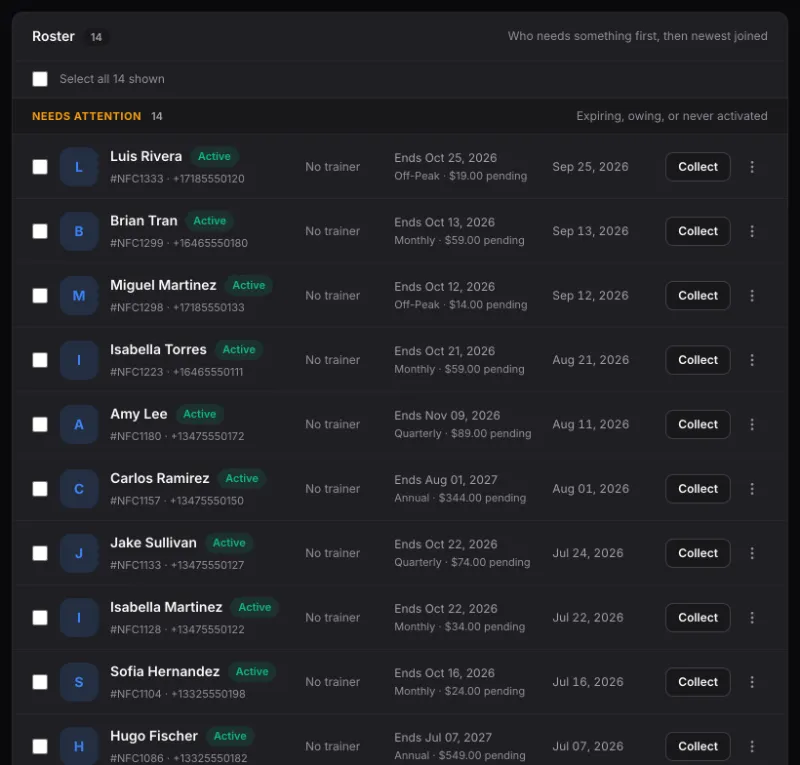Click Jake Sullivan's J avatar
The width and height of the screenshot is (800, 765).
(x=79, y=553)
